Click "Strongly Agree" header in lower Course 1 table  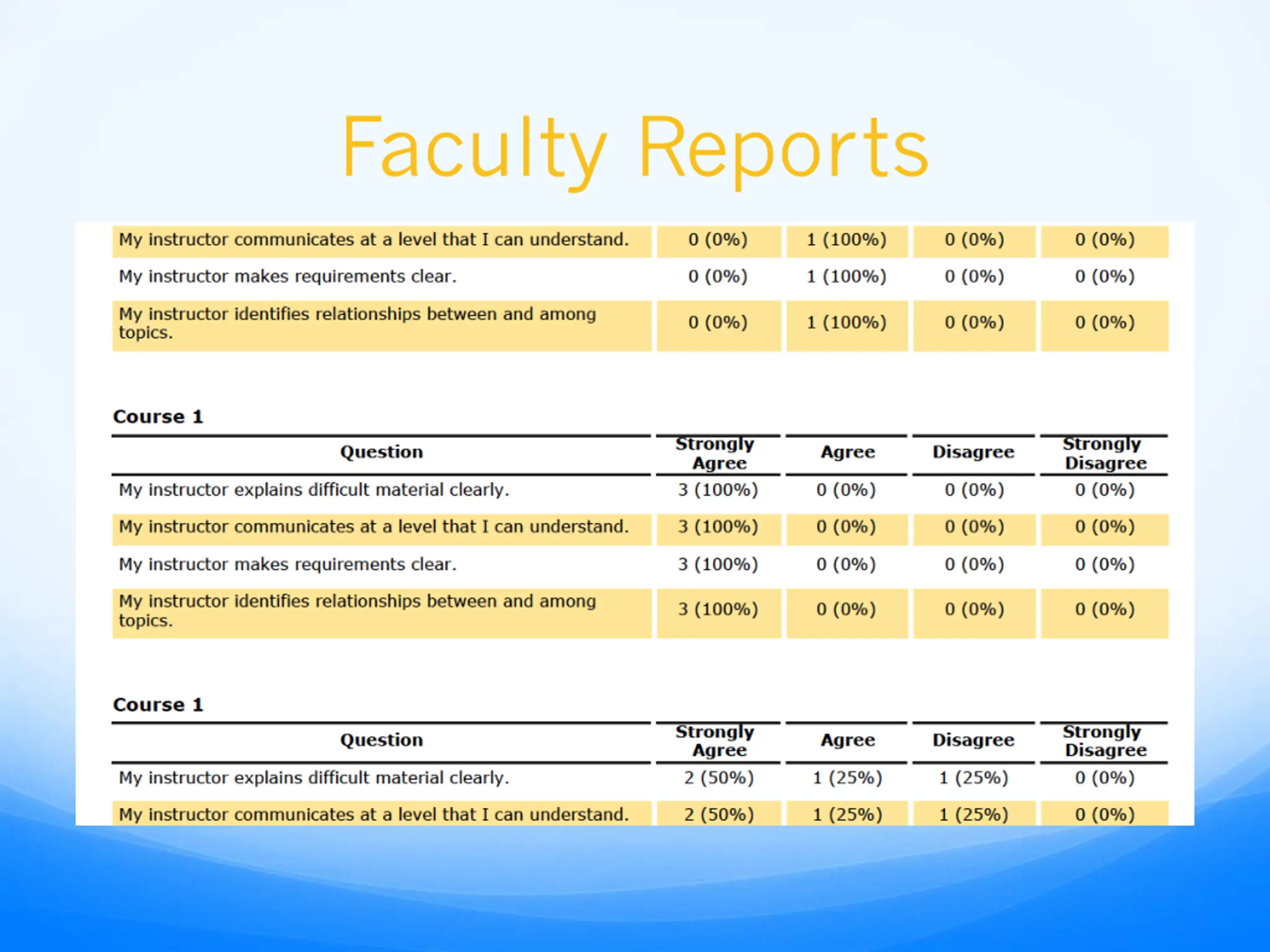[715, 741]
